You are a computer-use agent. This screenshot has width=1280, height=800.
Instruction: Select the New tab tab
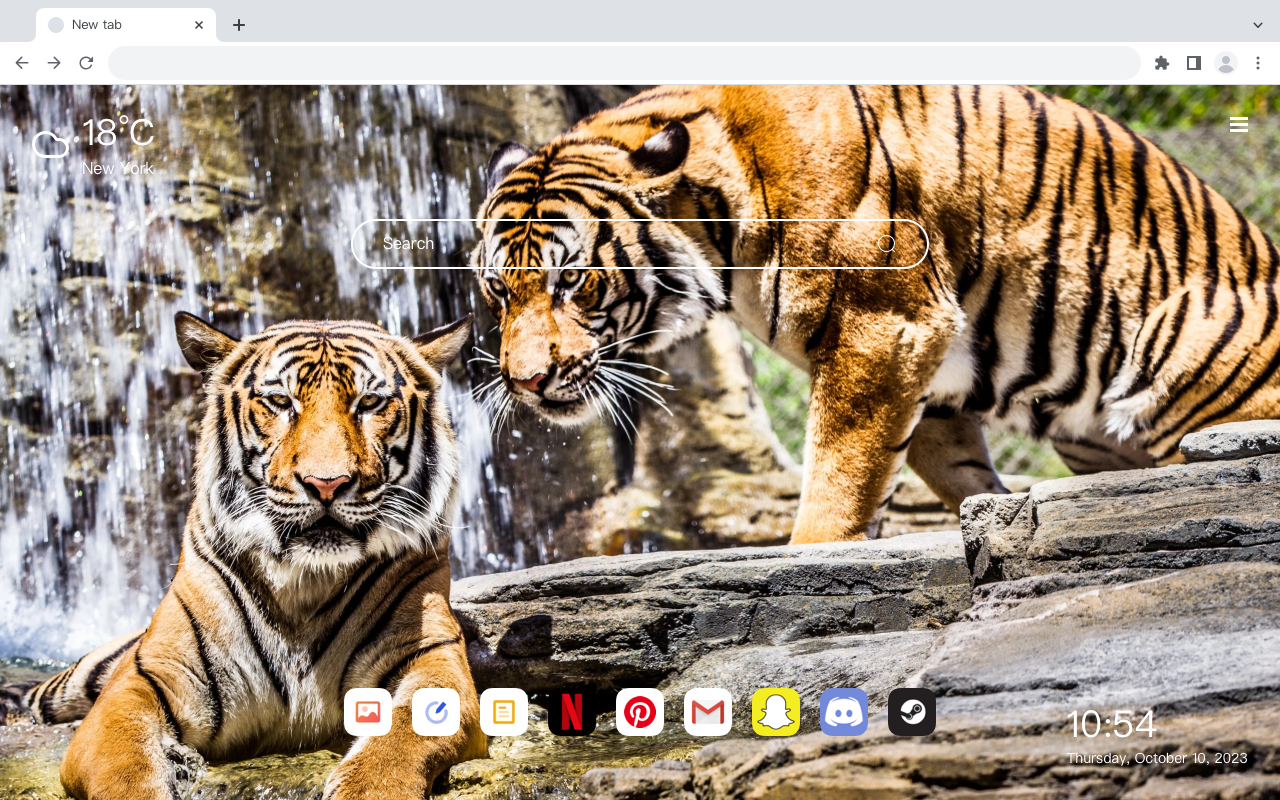point(126,25)
